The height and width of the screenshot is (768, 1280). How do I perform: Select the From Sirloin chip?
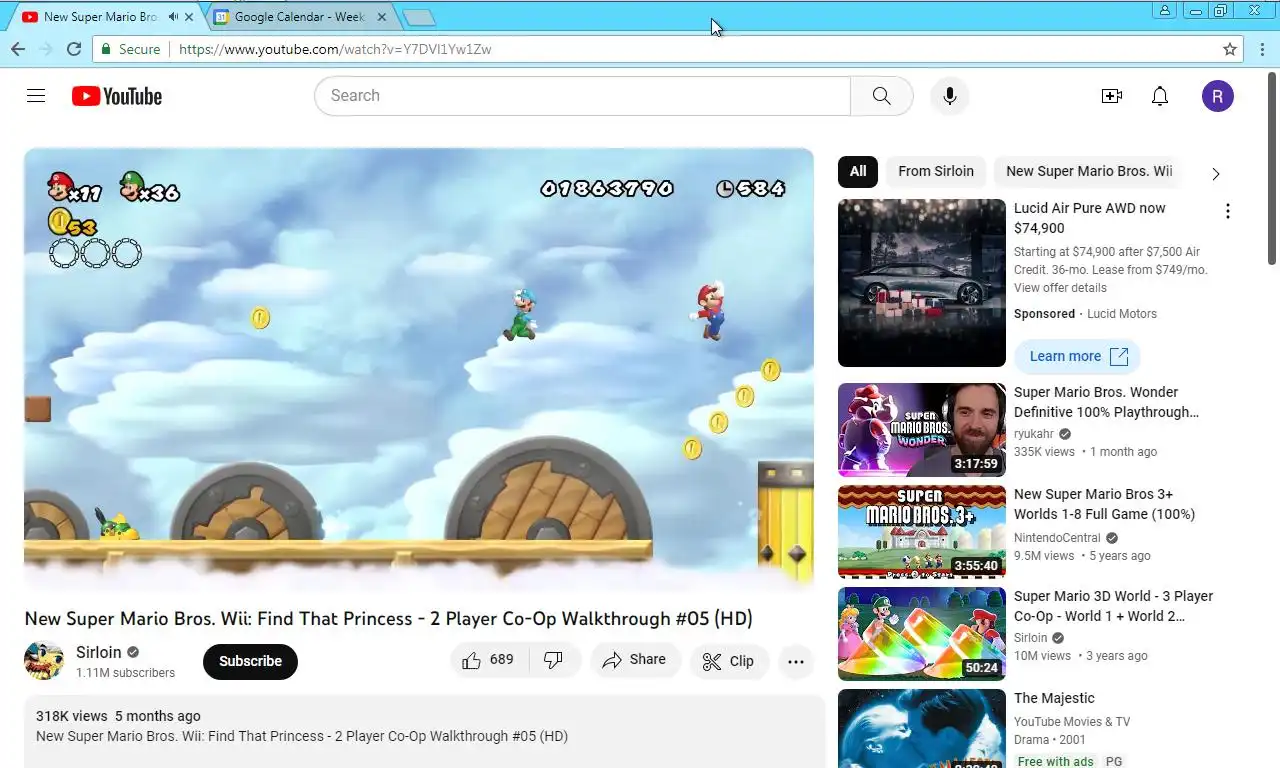(x=936, y=171)
